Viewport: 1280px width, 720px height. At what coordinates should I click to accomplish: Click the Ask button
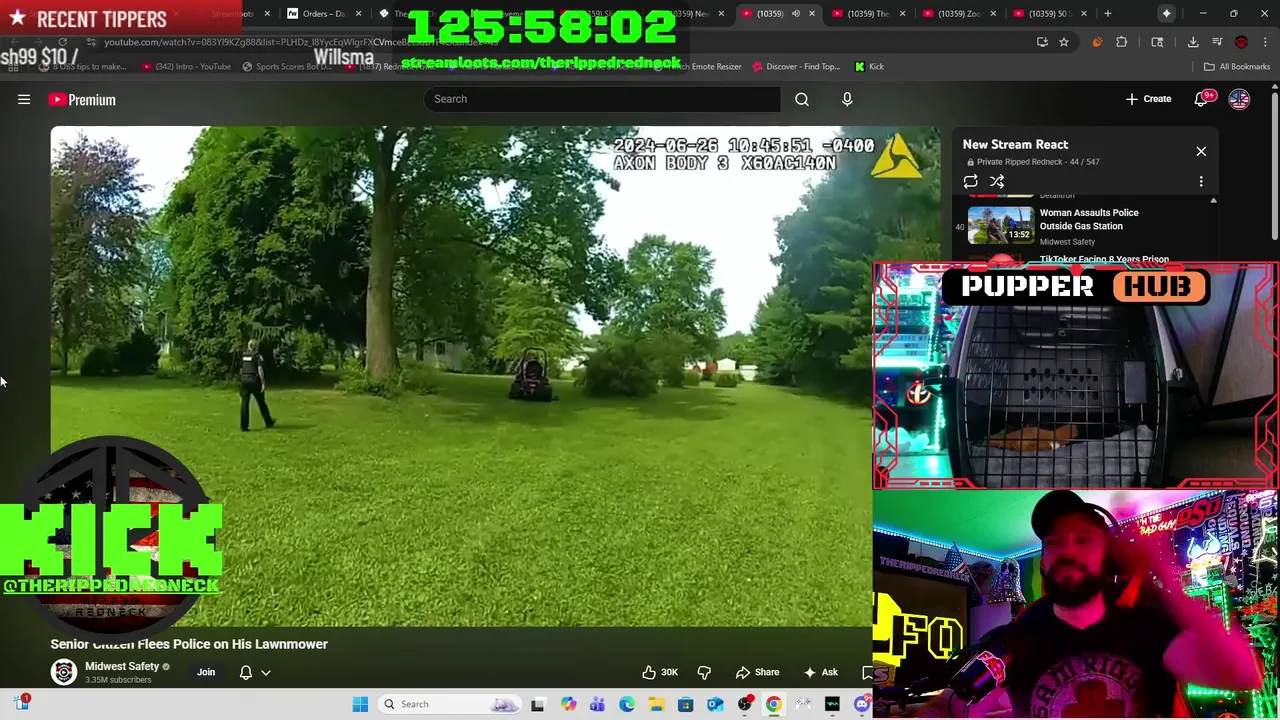pos(820,672)
